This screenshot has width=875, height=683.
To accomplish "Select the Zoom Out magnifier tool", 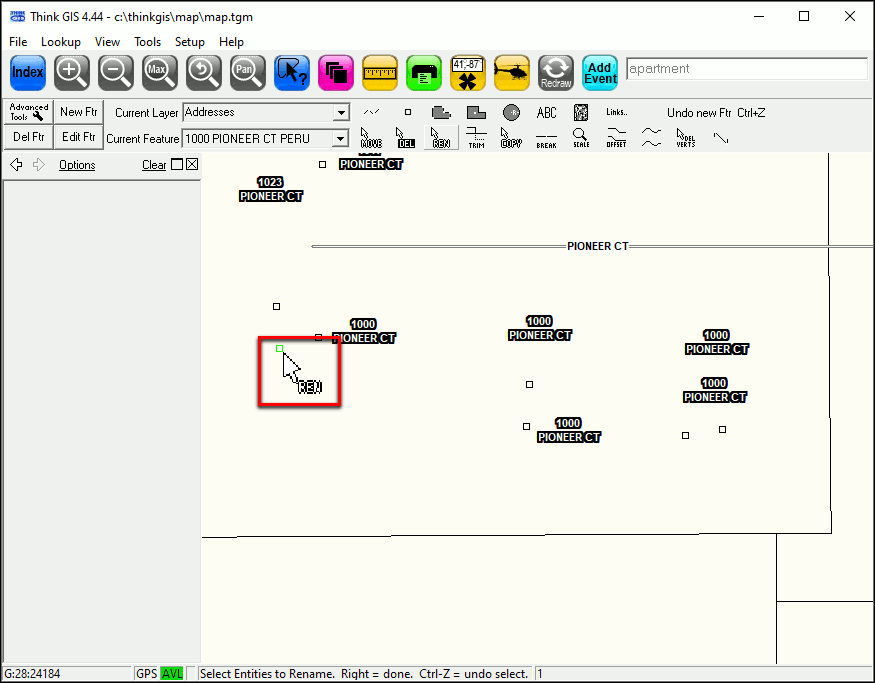I will 116,72.
